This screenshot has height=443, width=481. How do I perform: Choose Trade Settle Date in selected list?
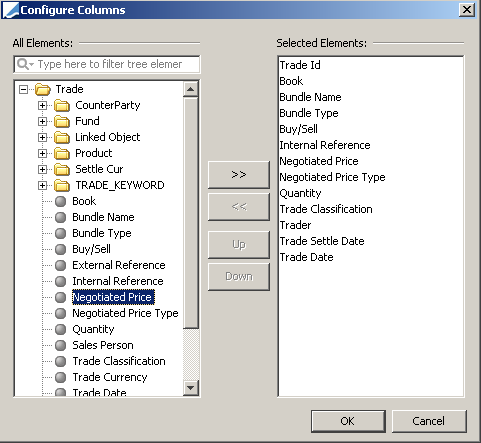click(x=322, y=241)
